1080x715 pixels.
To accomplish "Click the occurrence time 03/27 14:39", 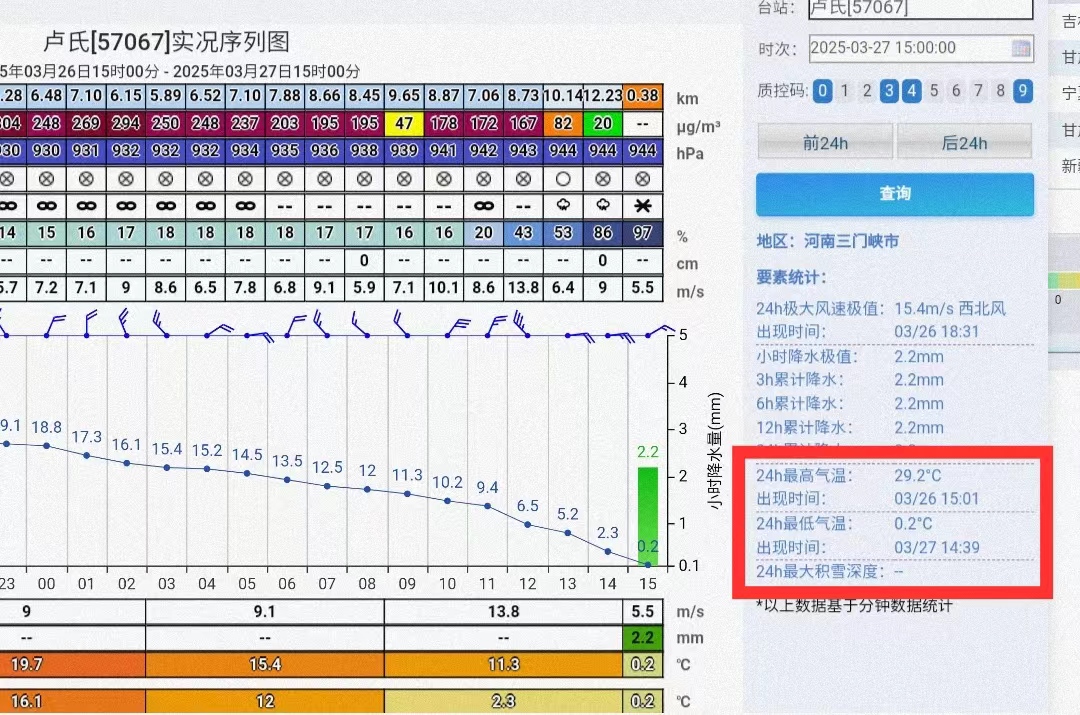I will [937, 548].
